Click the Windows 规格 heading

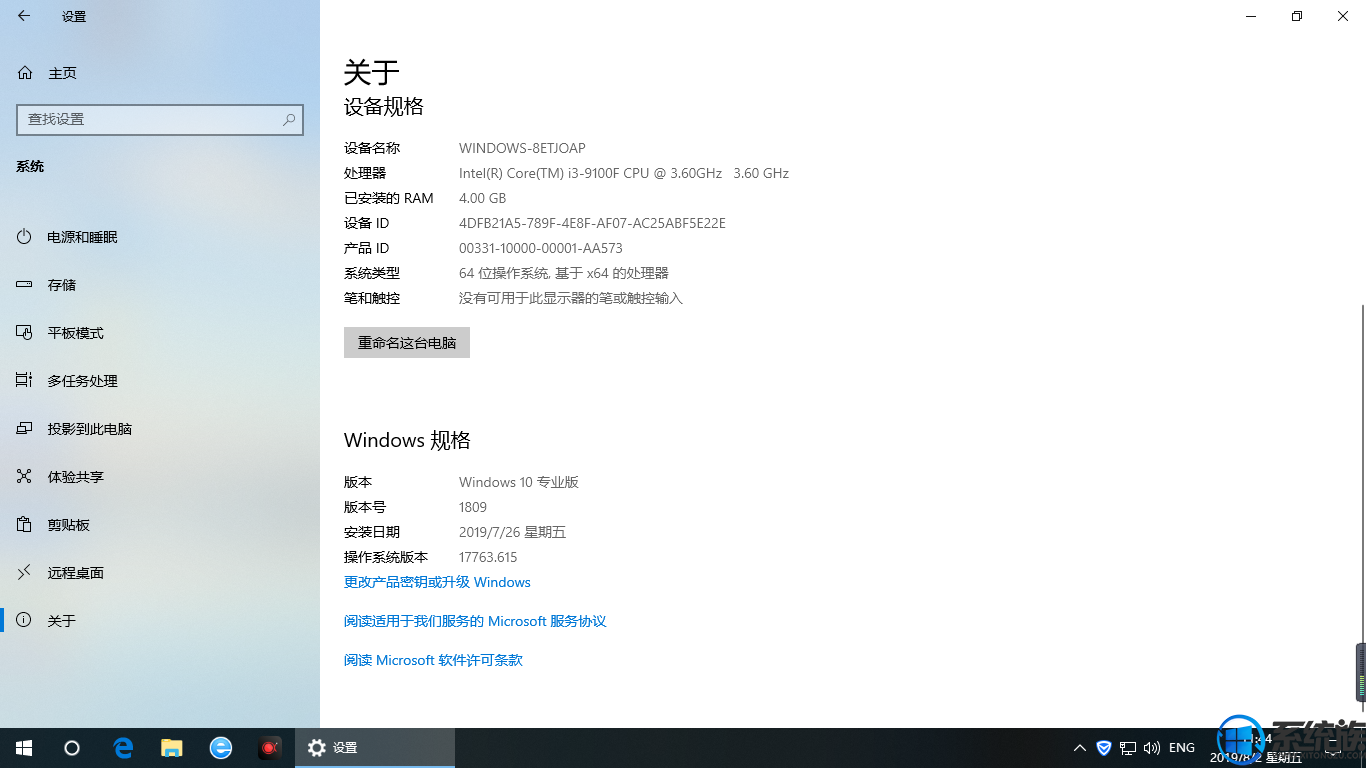point(407,440)
